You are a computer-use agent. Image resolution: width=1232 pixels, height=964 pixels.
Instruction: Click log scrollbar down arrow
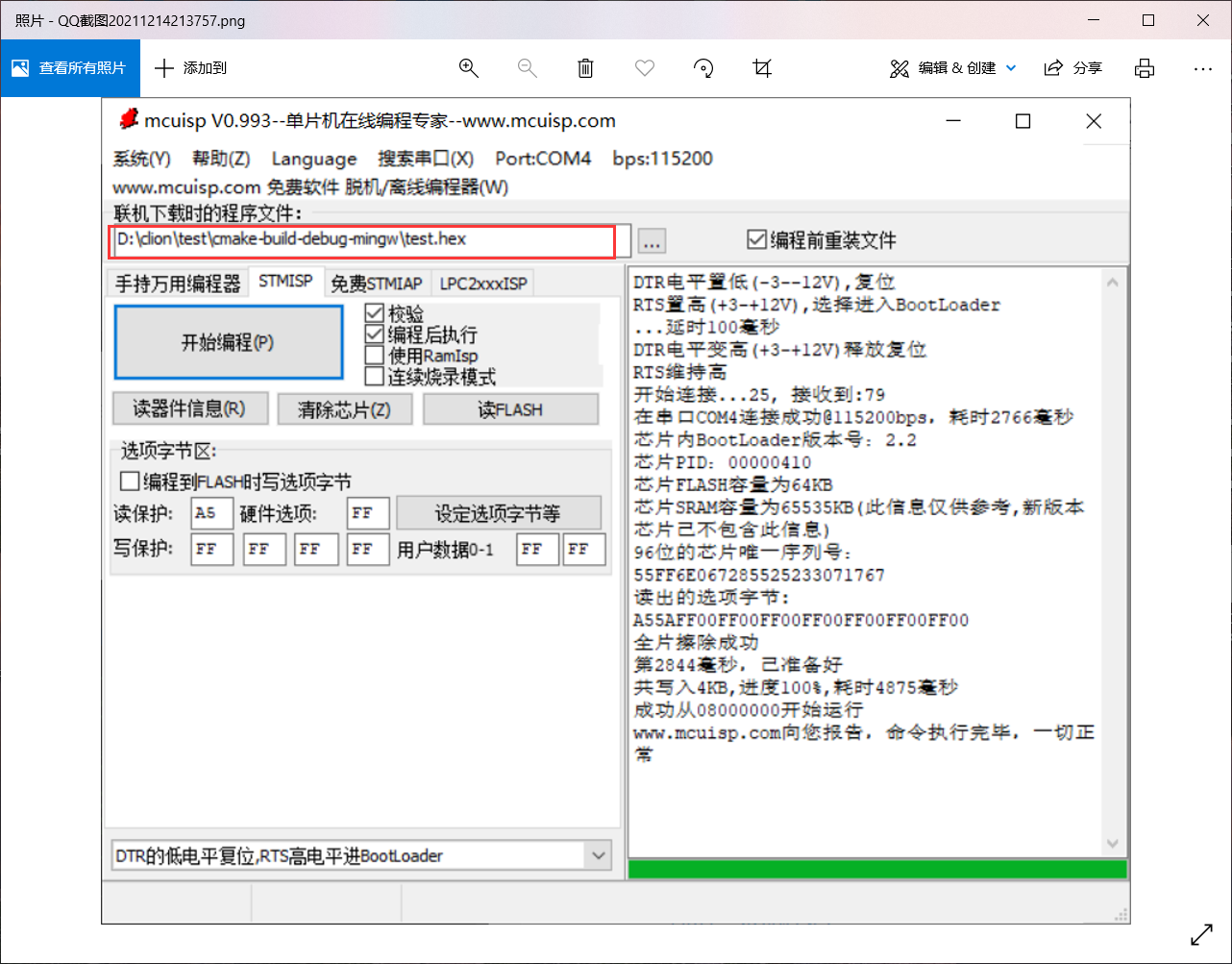tap(1113, 844)
